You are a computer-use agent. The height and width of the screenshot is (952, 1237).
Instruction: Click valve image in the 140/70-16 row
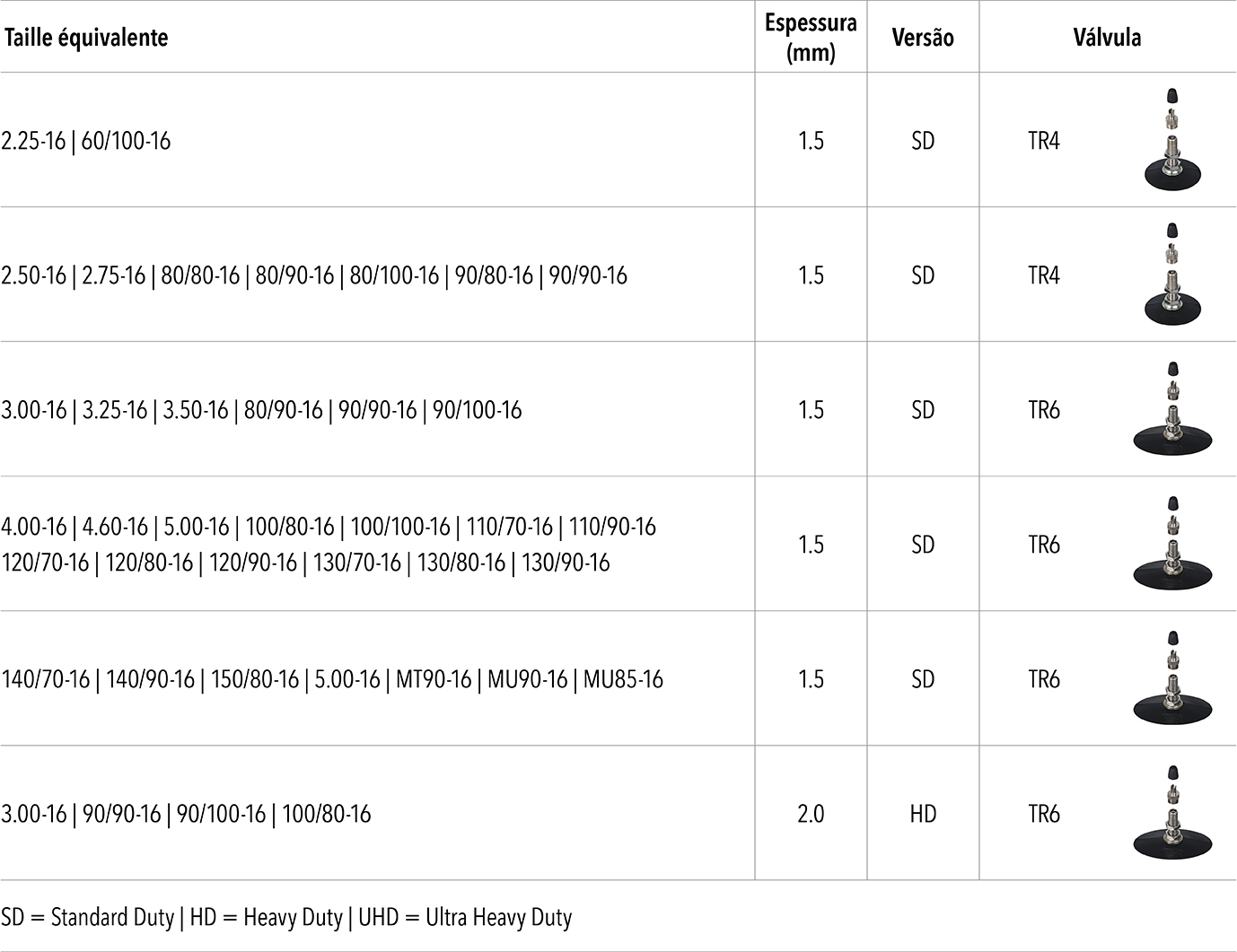tap(1171, 678)
